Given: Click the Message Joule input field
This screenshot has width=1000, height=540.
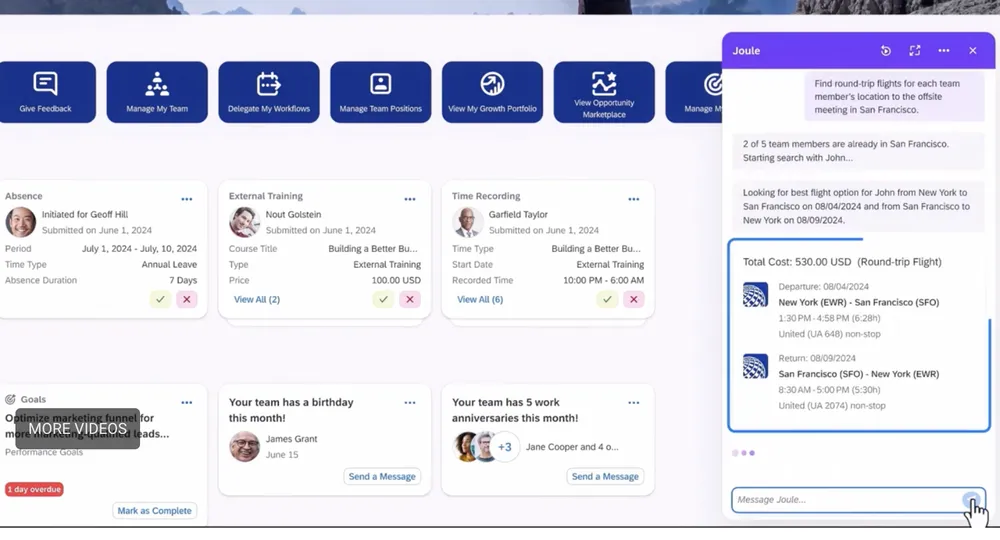Looking at the screenshot, I should 845,500.
